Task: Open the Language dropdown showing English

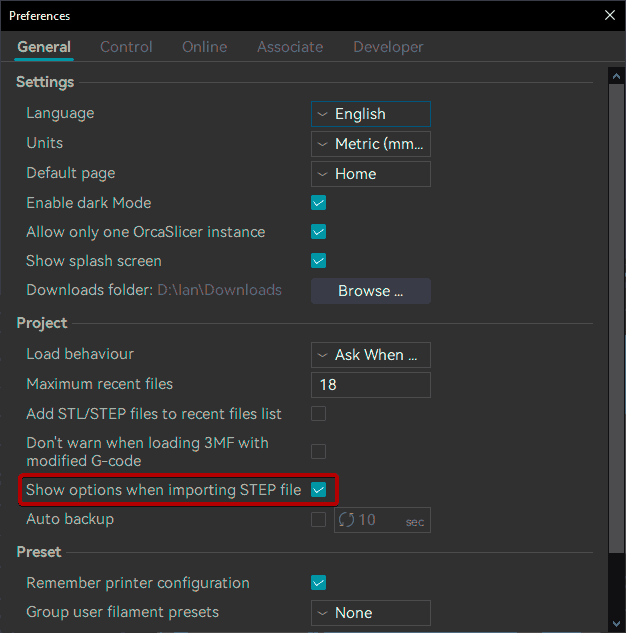Action: click(371, 114)
